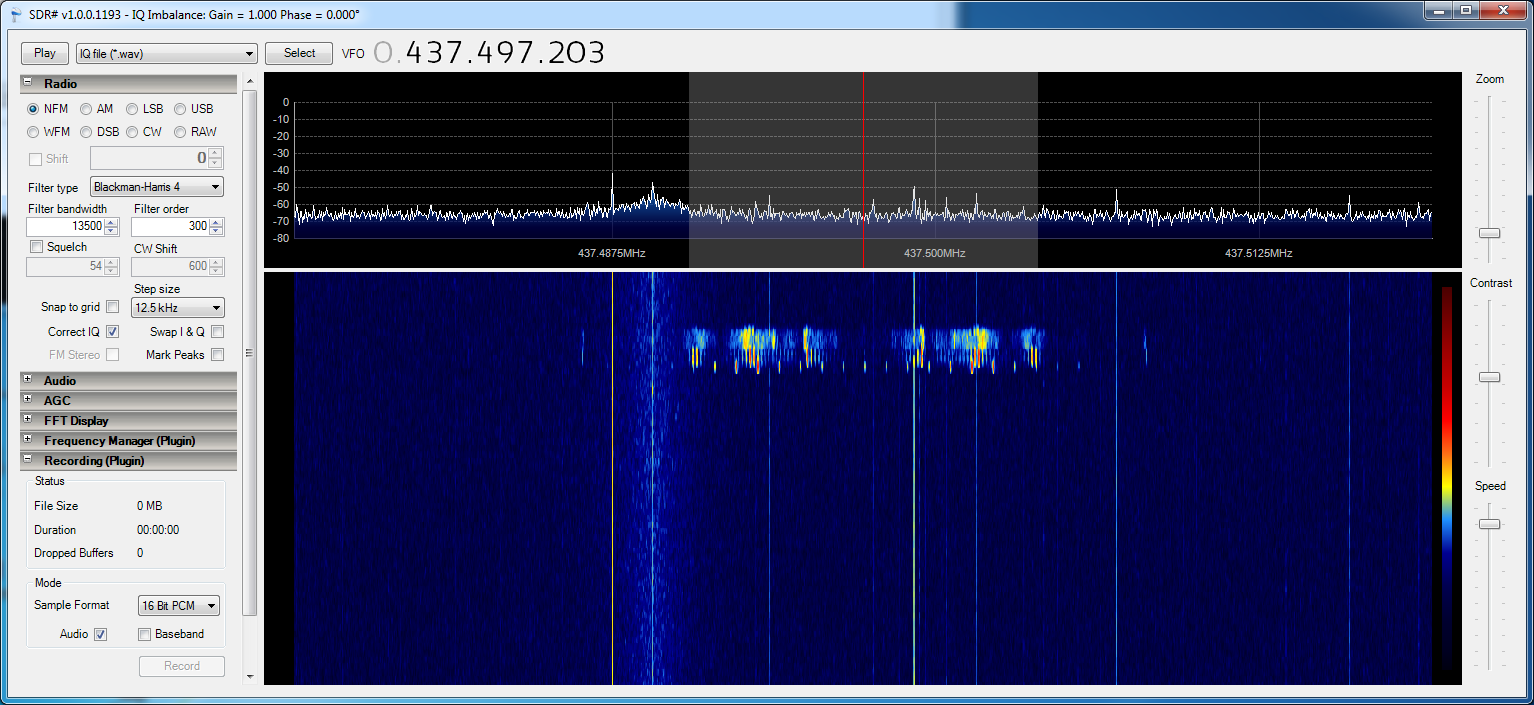
Task: Toggle the Correct IQ checkbox
Action: pos(112,331)
